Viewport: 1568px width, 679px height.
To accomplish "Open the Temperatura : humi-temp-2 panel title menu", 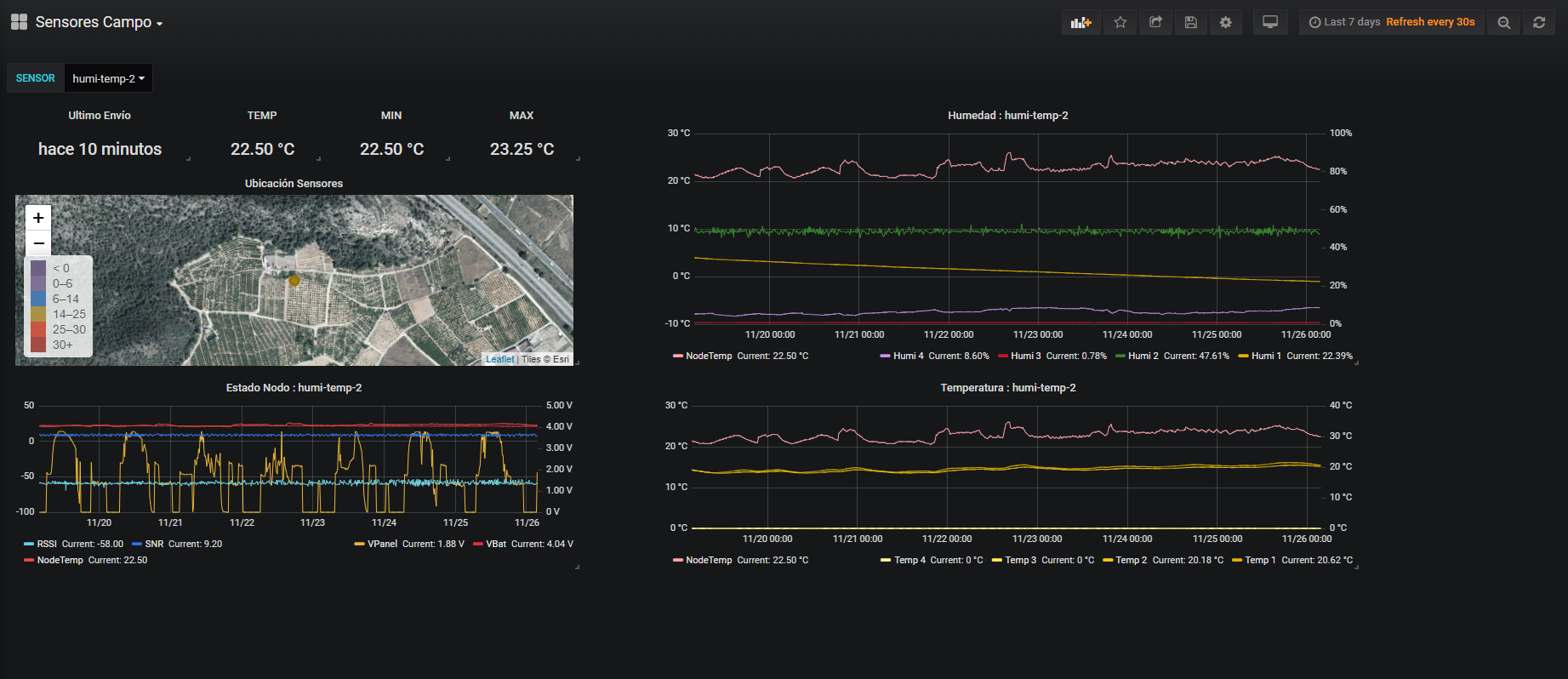I will pyautogui.click(x=1007, y=387).
